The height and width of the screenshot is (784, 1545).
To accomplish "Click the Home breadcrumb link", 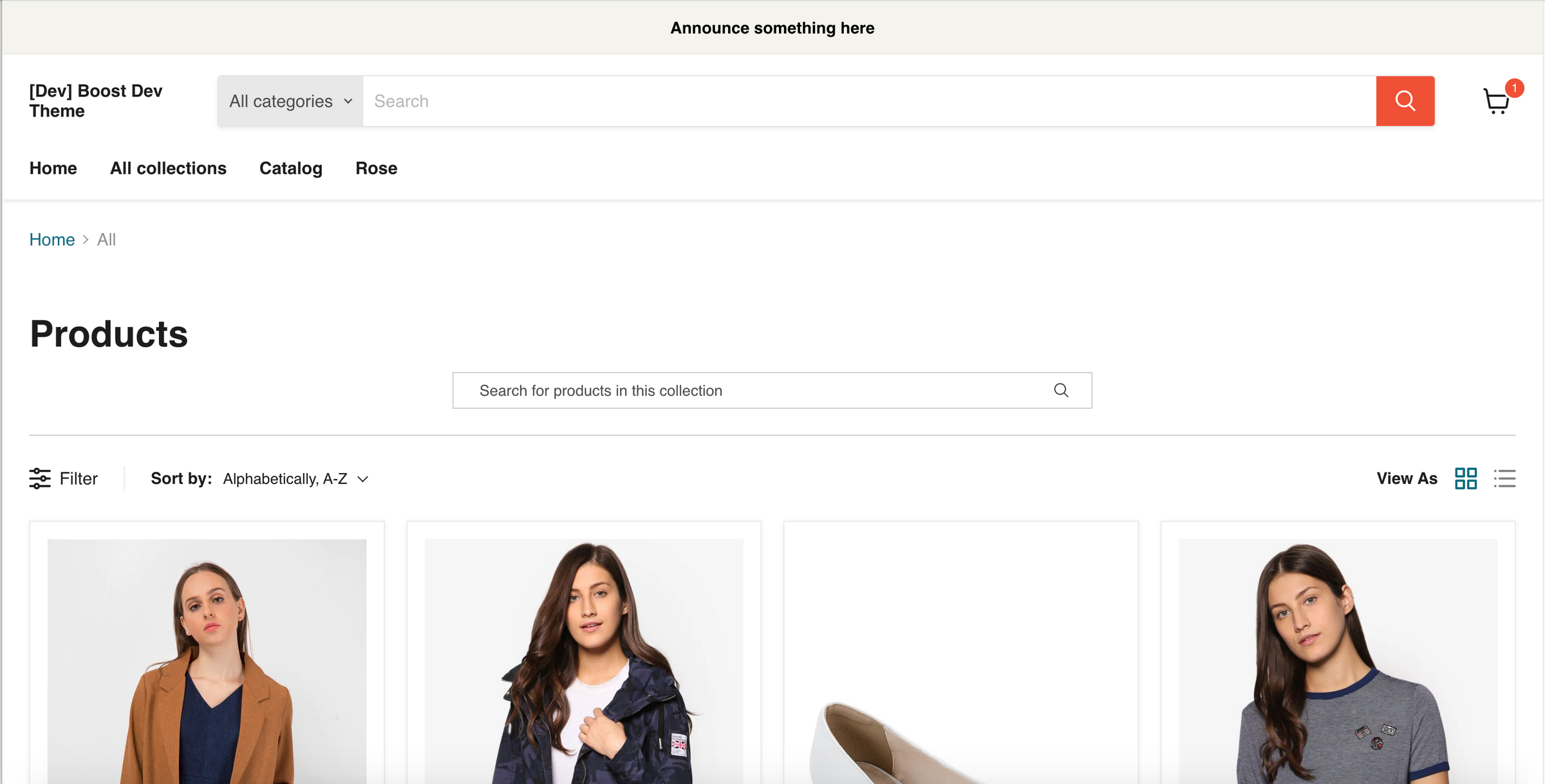I will 52,239.
